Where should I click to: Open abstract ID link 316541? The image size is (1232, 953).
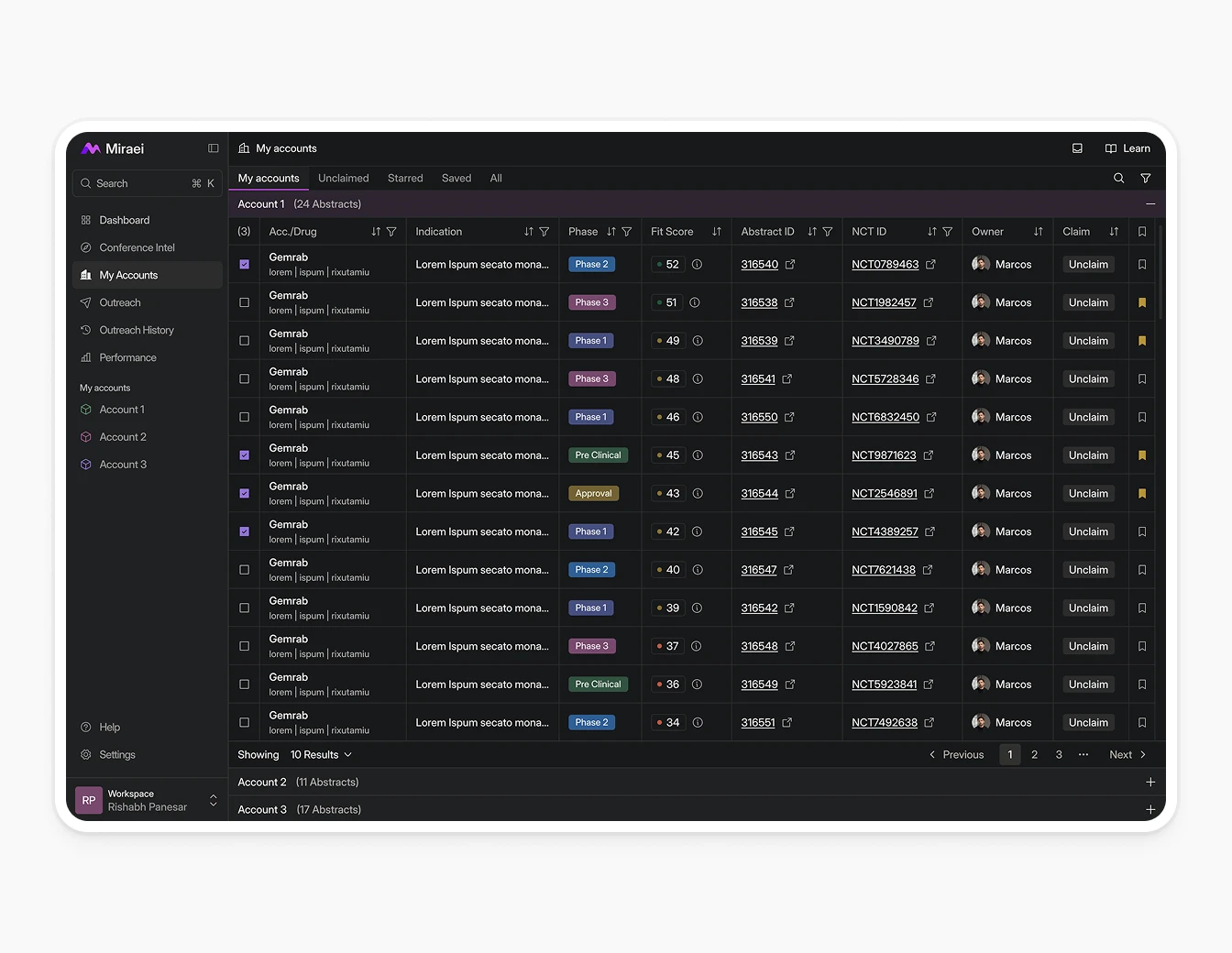[758, 379]
